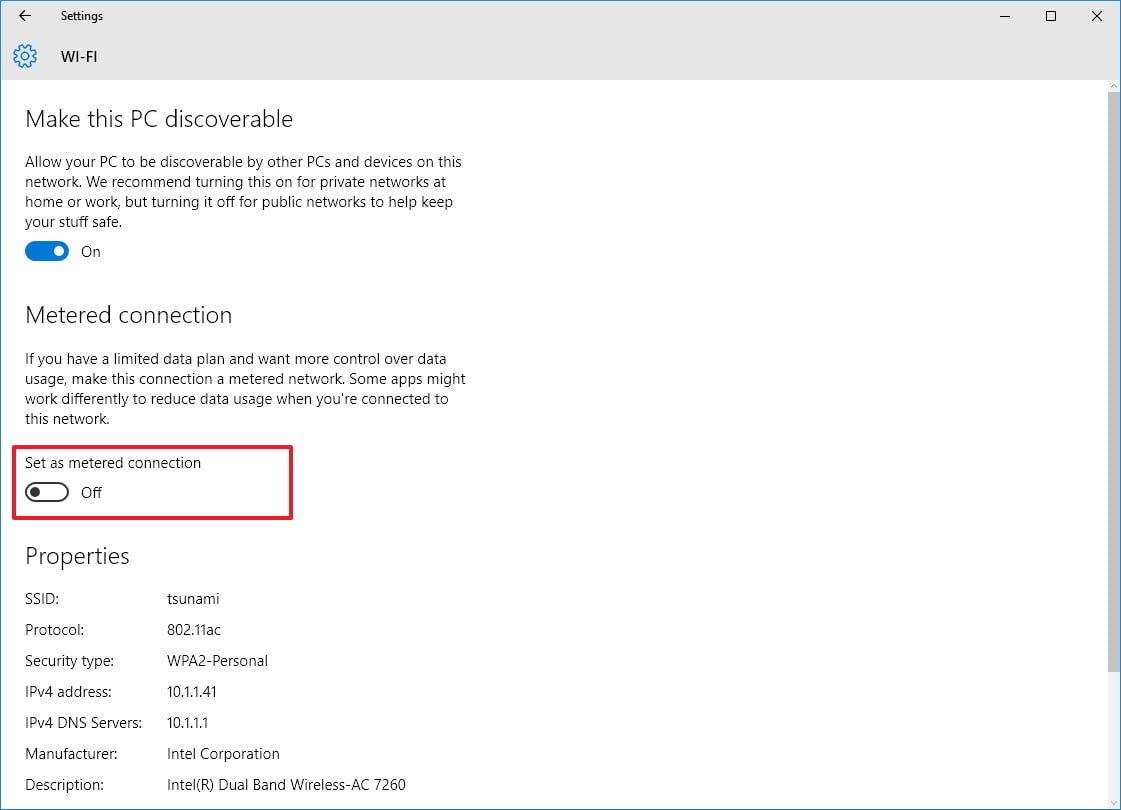
Task: Click the Manufacturer value Intel Corporation
Action: point(223,754)
